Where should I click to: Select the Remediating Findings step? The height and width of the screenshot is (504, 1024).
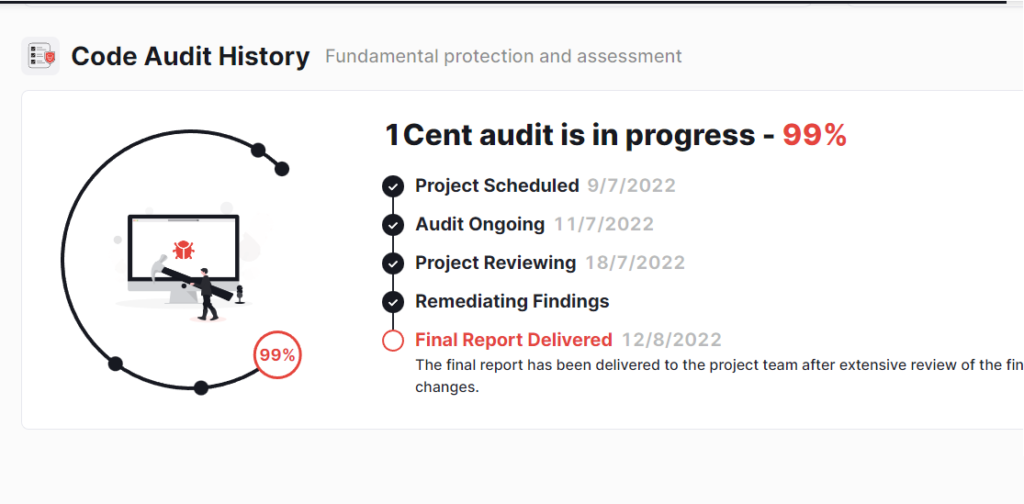[x=512, y=301]
